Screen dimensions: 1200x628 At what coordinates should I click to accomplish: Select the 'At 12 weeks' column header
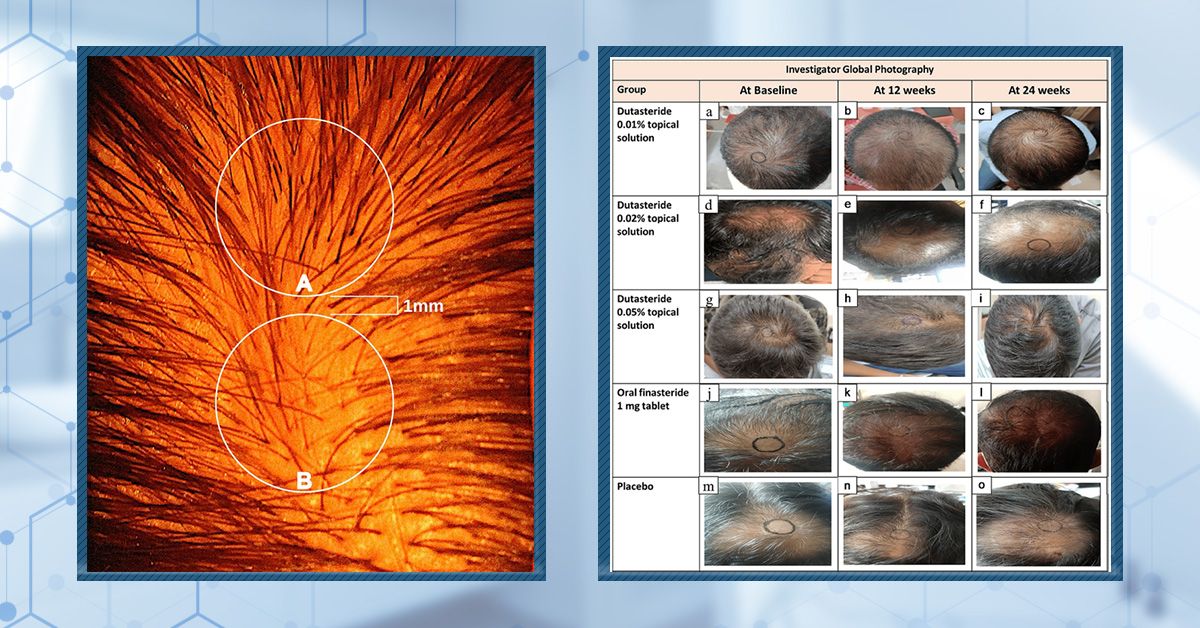[x=904, y=90]
